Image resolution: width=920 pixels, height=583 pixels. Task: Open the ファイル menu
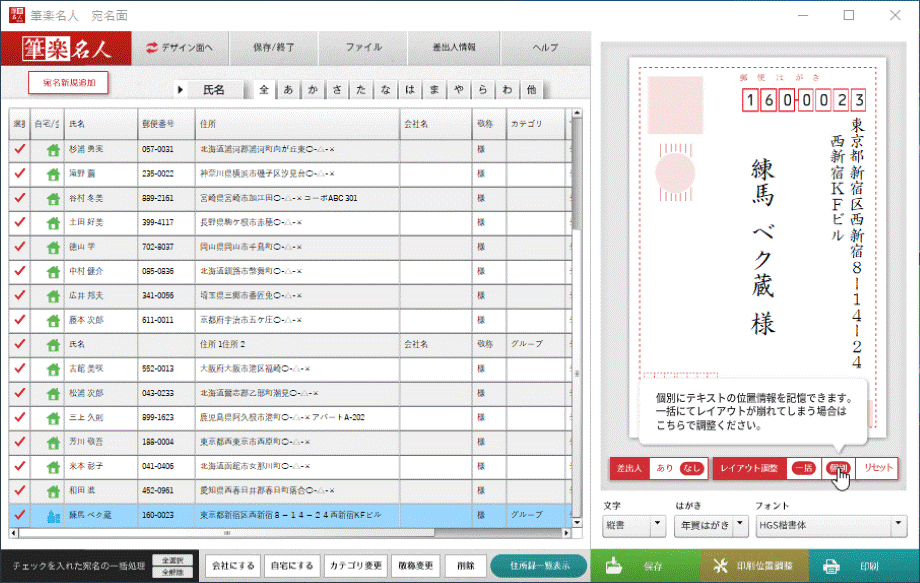click(364, 48)
